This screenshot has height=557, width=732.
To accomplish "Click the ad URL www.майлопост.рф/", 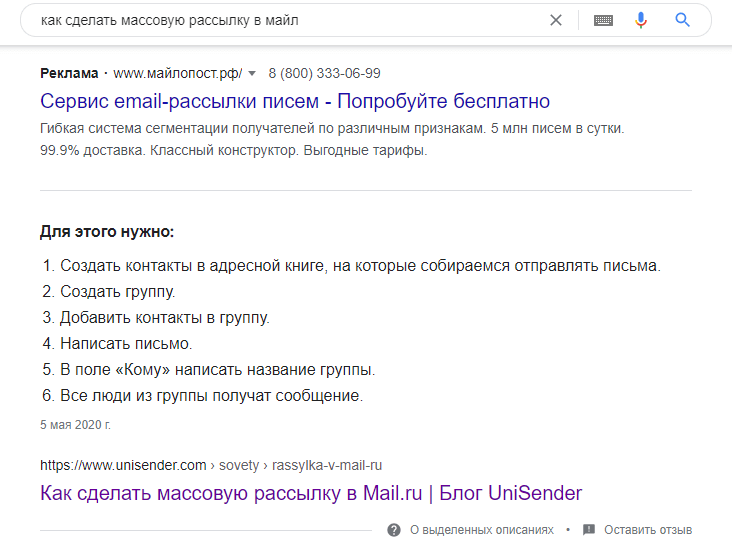I will click(x=177, y=73).
